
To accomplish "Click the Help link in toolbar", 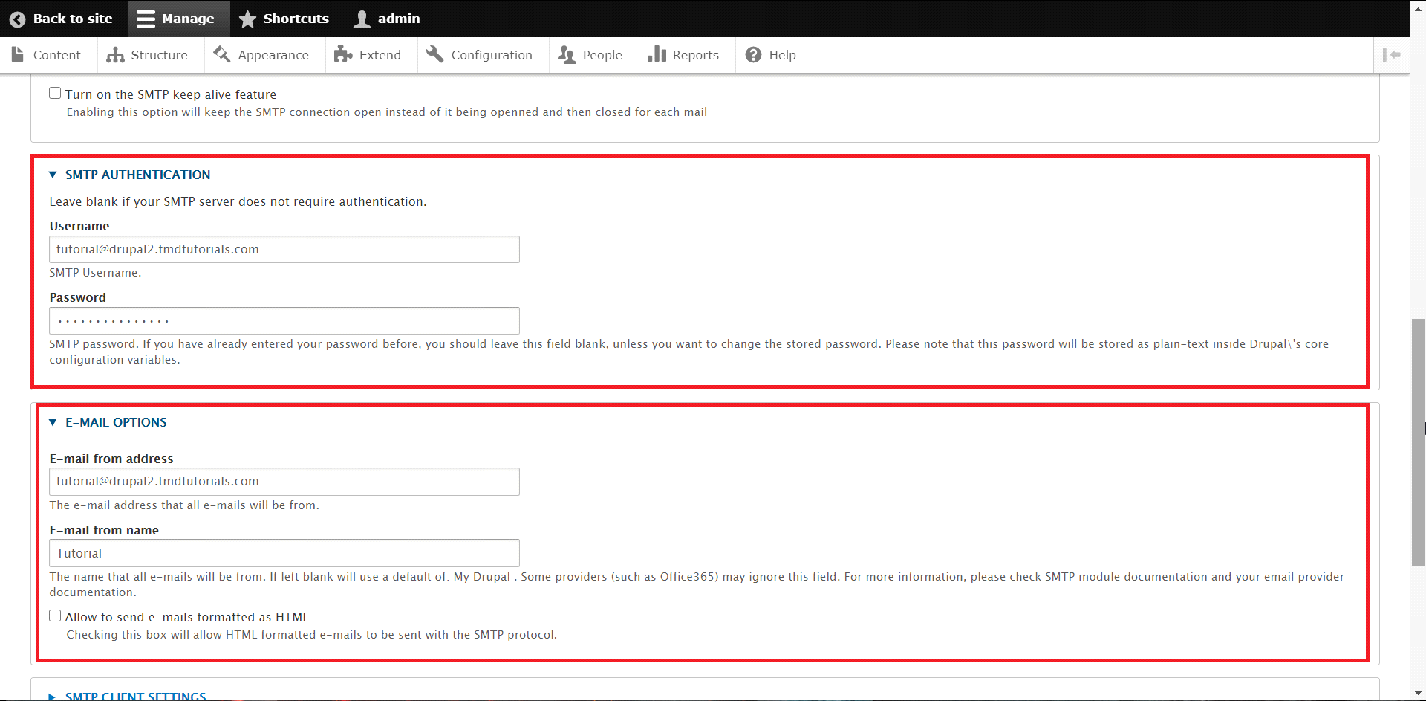I will pos(771,55).
